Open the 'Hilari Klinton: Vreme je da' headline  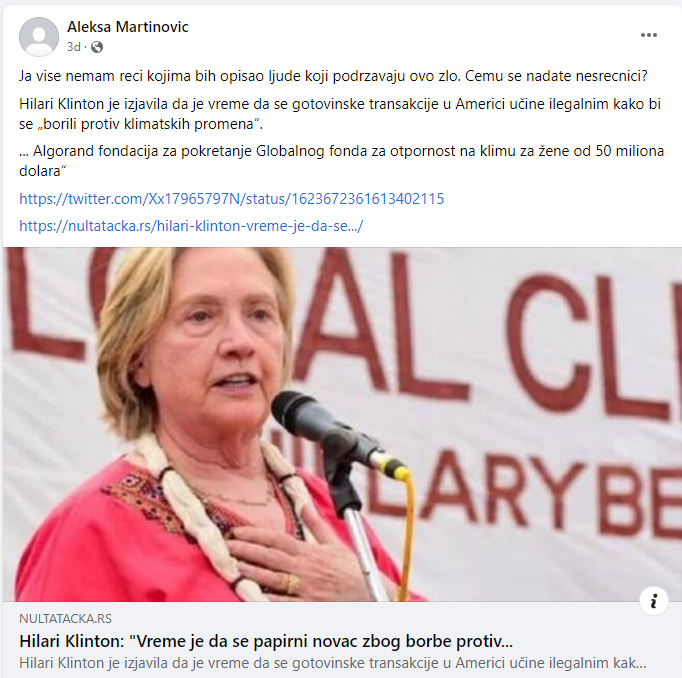(x=266, y=641)
